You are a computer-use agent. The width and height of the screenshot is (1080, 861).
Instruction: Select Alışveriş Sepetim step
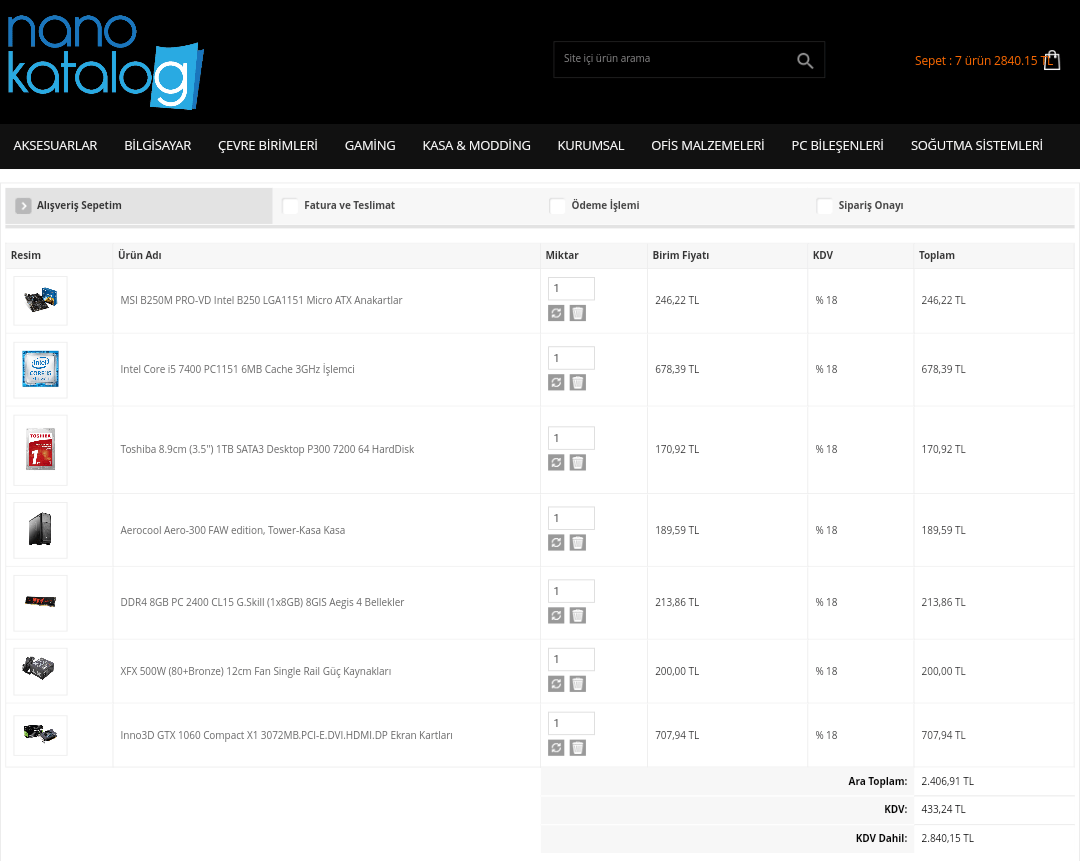(x=139, y=205)
